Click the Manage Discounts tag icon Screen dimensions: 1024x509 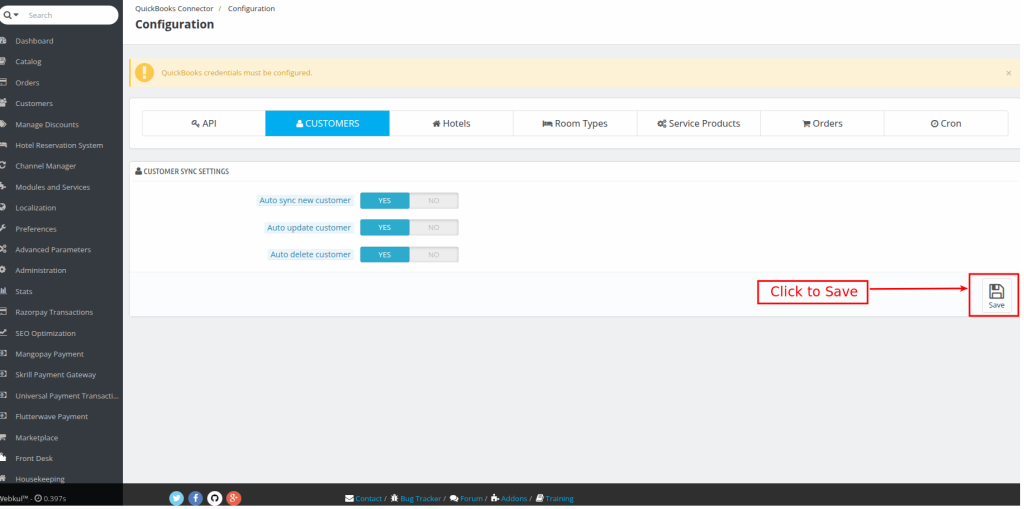tap(3, 124)
